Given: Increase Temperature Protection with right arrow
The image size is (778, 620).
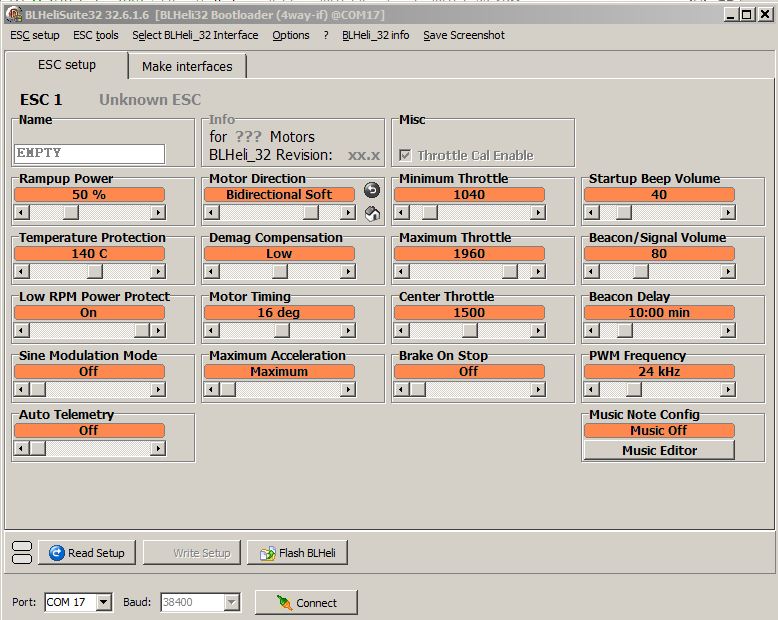Looking at the screenshot, I should pos(158,271).
